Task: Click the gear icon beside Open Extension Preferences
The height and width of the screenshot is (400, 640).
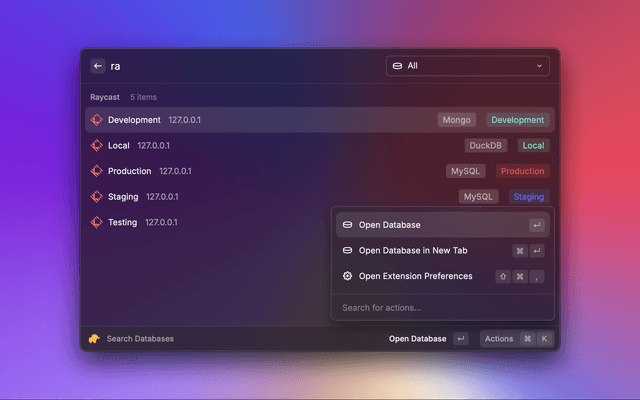Action: 347,276
